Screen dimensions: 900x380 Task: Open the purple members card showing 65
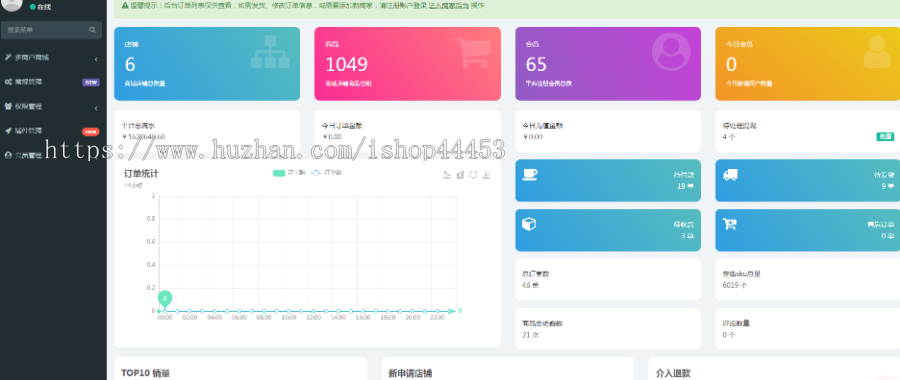click(x=608, y=64)
